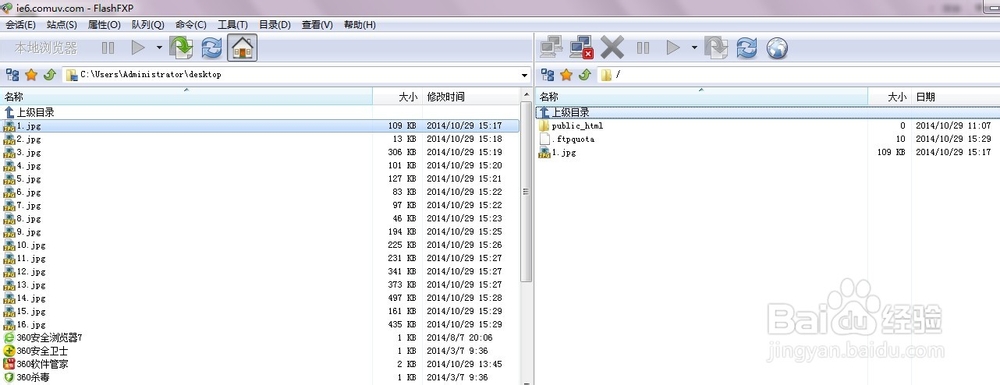Sort remote files by 大小 column
The width and height of the screenshot is (1000, 385).
click(x=890, y=97)
